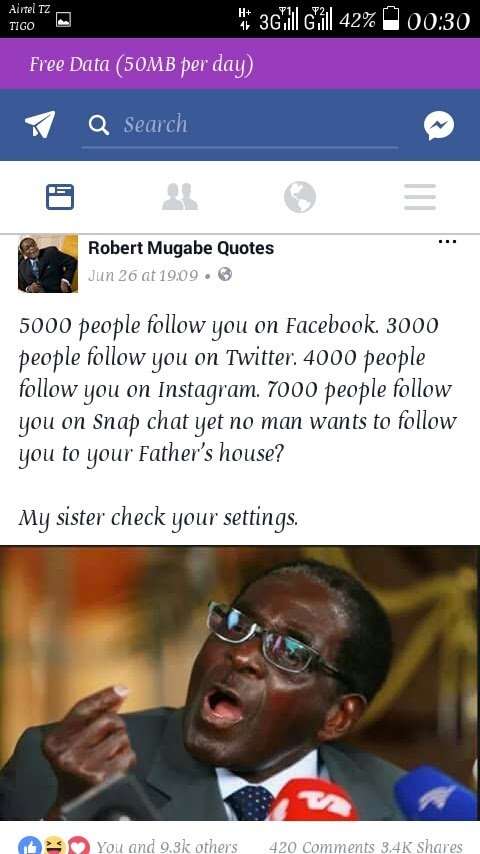Open the image notification status icon

pyautogui.click(x=64, y=20)
